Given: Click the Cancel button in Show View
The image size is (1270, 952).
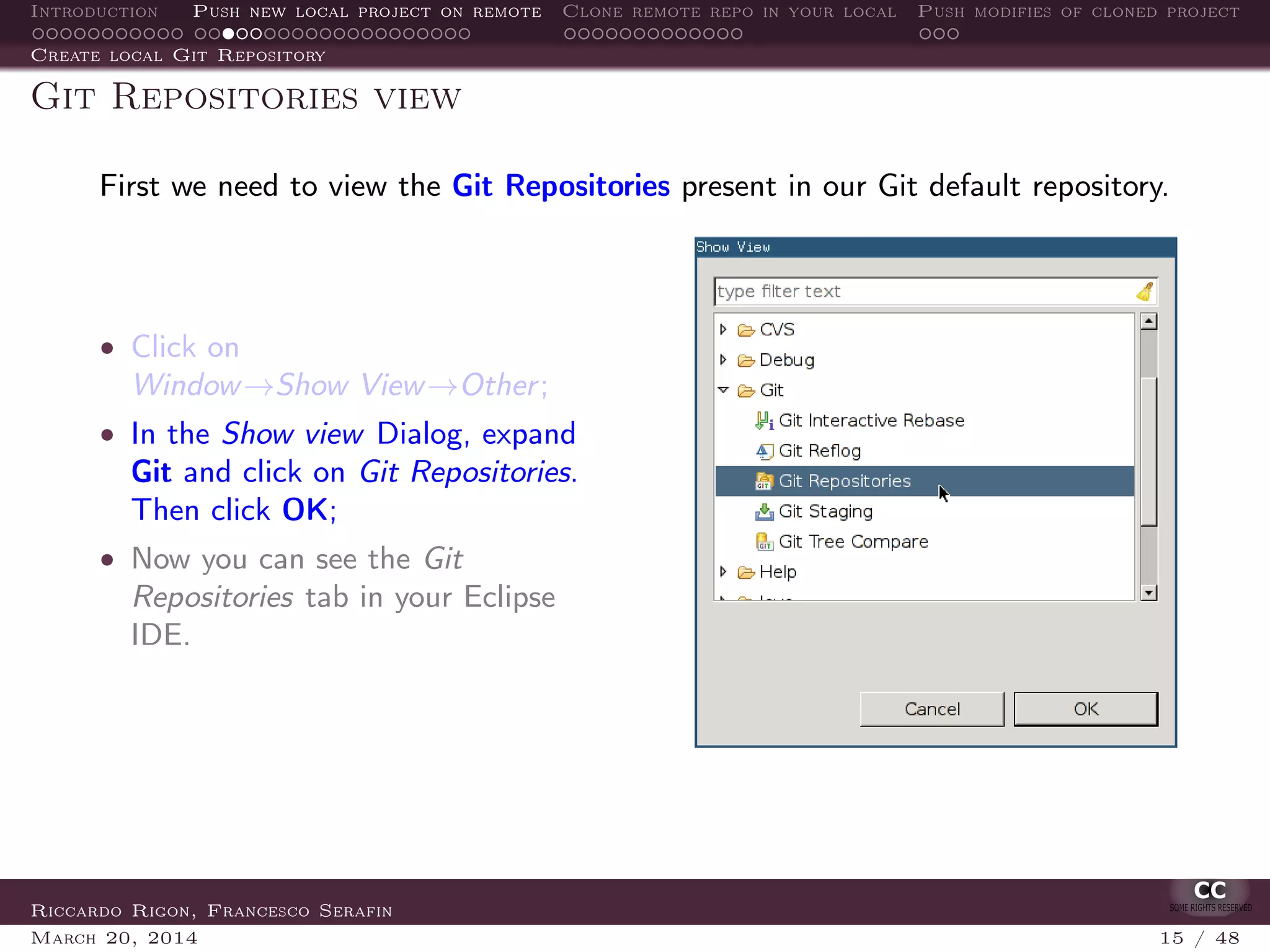Looking at the screenshot, I should [x=932, y=709].
